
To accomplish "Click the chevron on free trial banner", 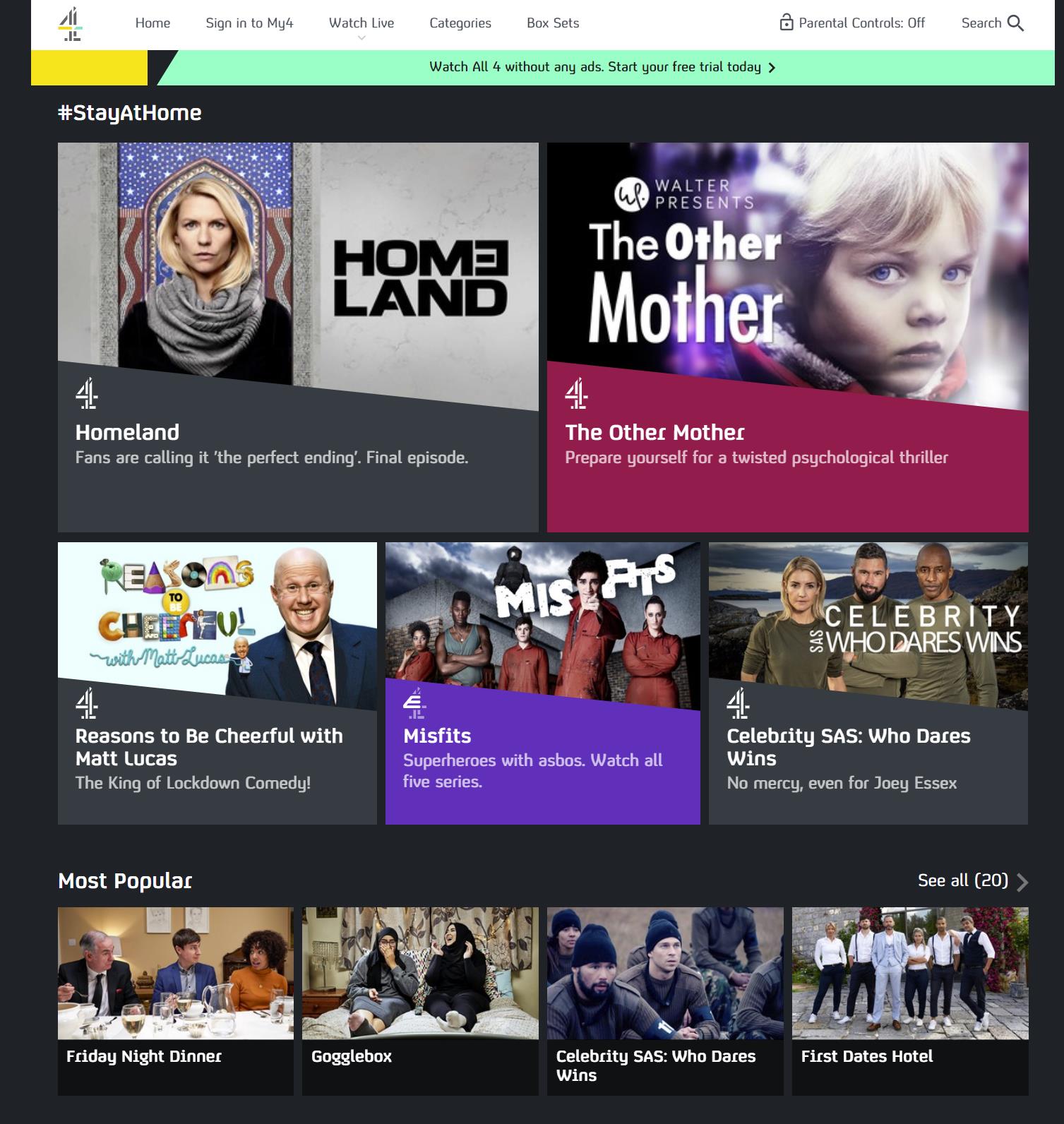I will point(772,68).
